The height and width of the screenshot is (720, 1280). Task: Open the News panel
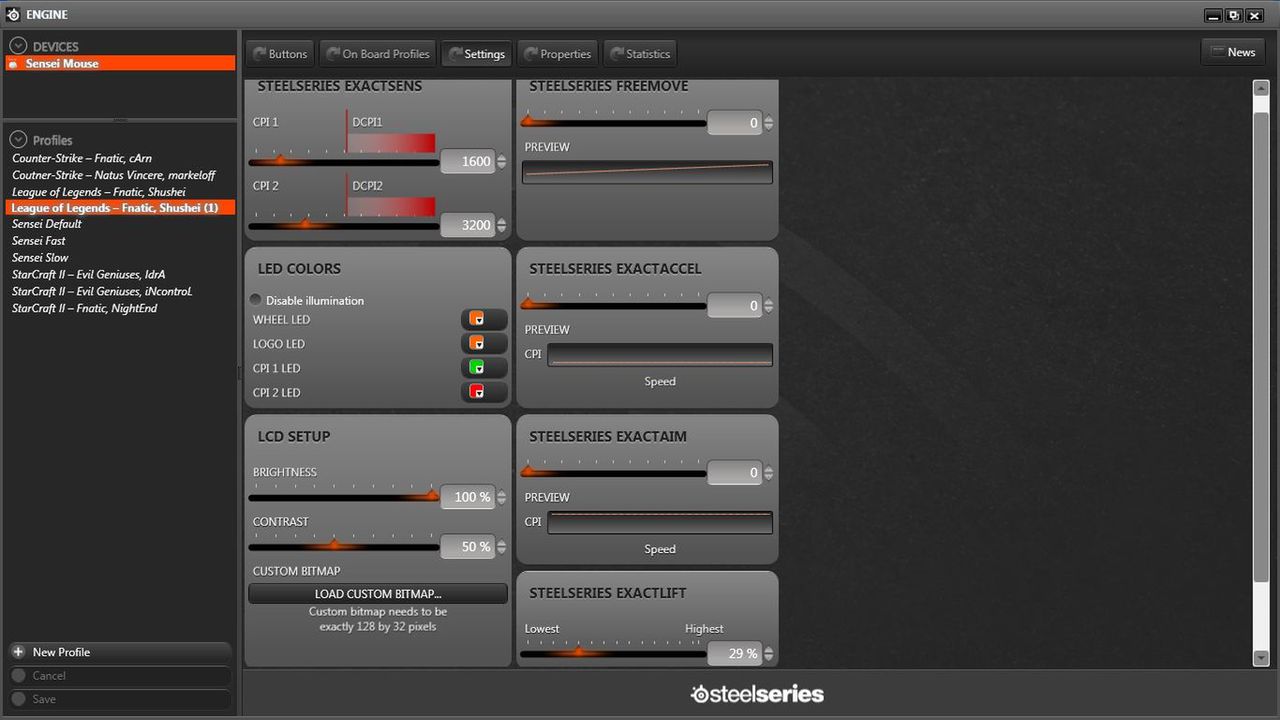pos(1233,51)
